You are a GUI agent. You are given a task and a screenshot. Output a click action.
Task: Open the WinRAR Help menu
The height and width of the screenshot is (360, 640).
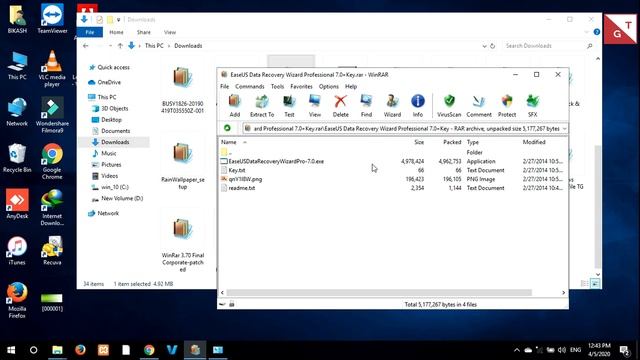tap(351, 87)
